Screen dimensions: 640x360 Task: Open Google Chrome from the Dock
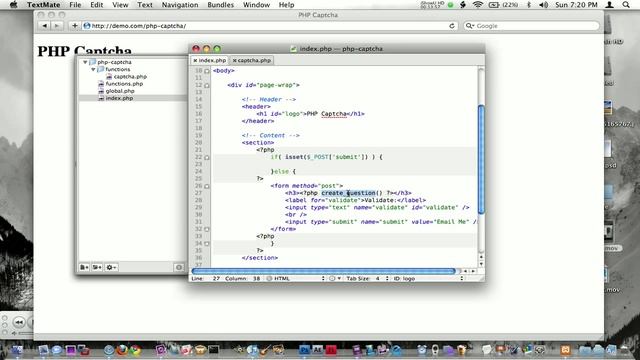click(x=135, y=350)
